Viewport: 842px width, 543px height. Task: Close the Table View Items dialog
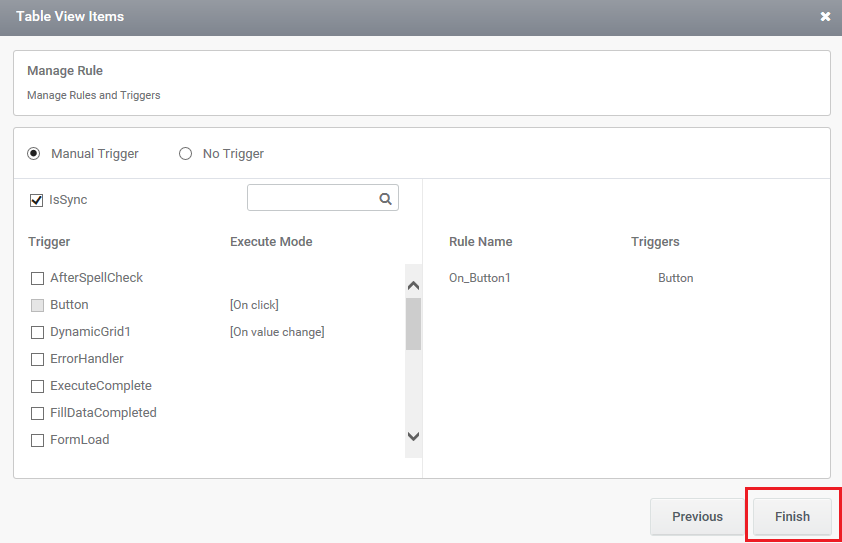tap(825, 17)
